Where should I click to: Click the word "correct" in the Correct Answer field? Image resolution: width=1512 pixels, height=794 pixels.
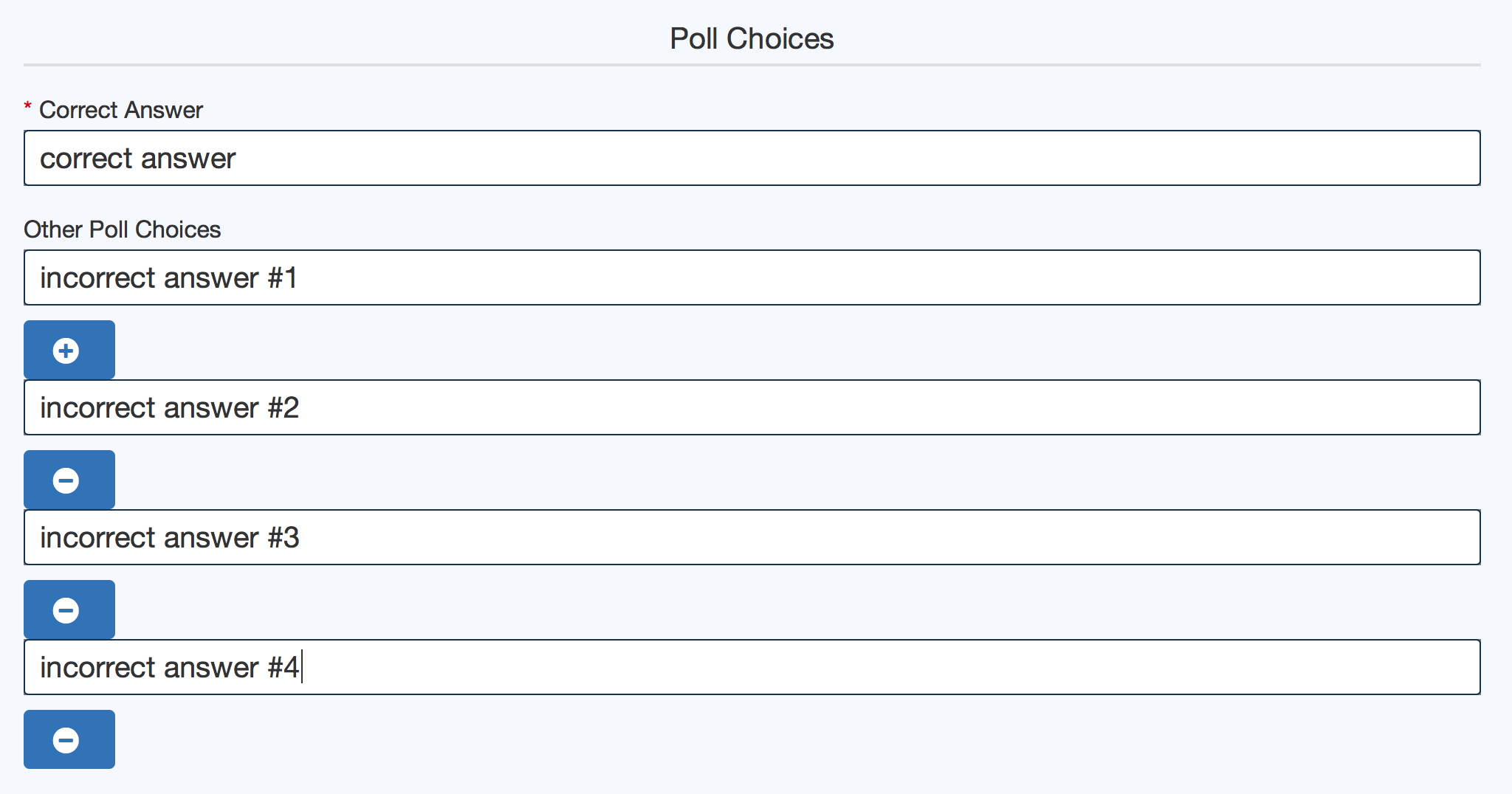point(86,159)
